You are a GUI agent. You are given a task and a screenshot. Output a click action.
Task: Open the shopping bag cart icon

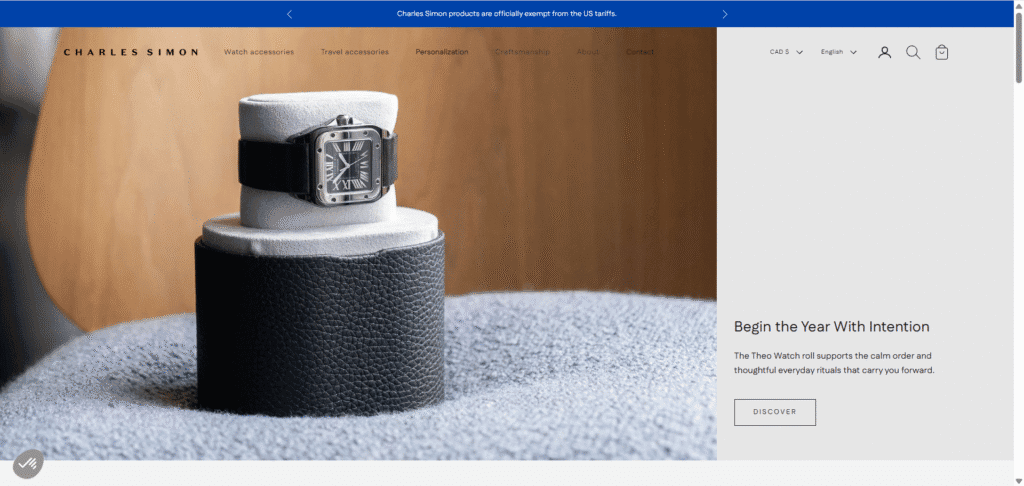(942, 52)
